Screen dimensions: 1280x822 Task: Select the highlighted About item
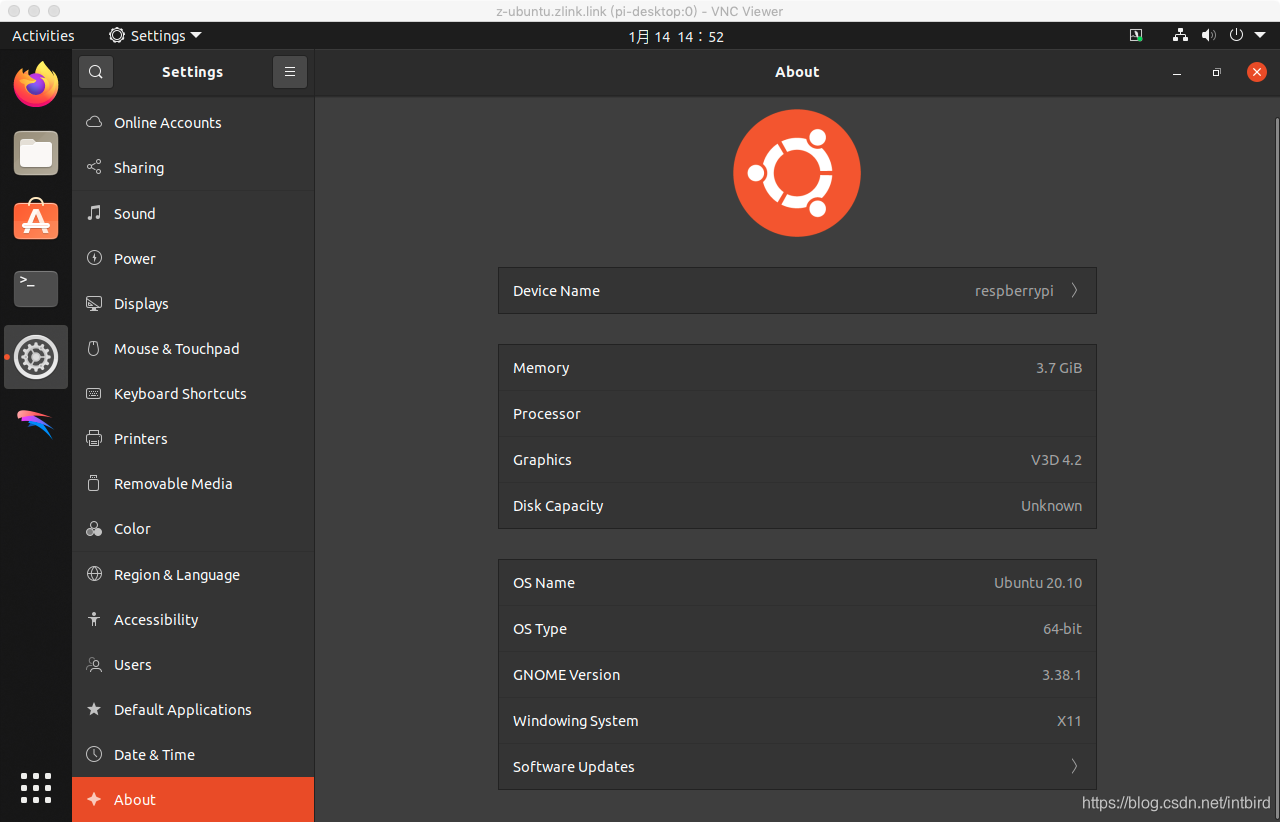pos(193,799)
